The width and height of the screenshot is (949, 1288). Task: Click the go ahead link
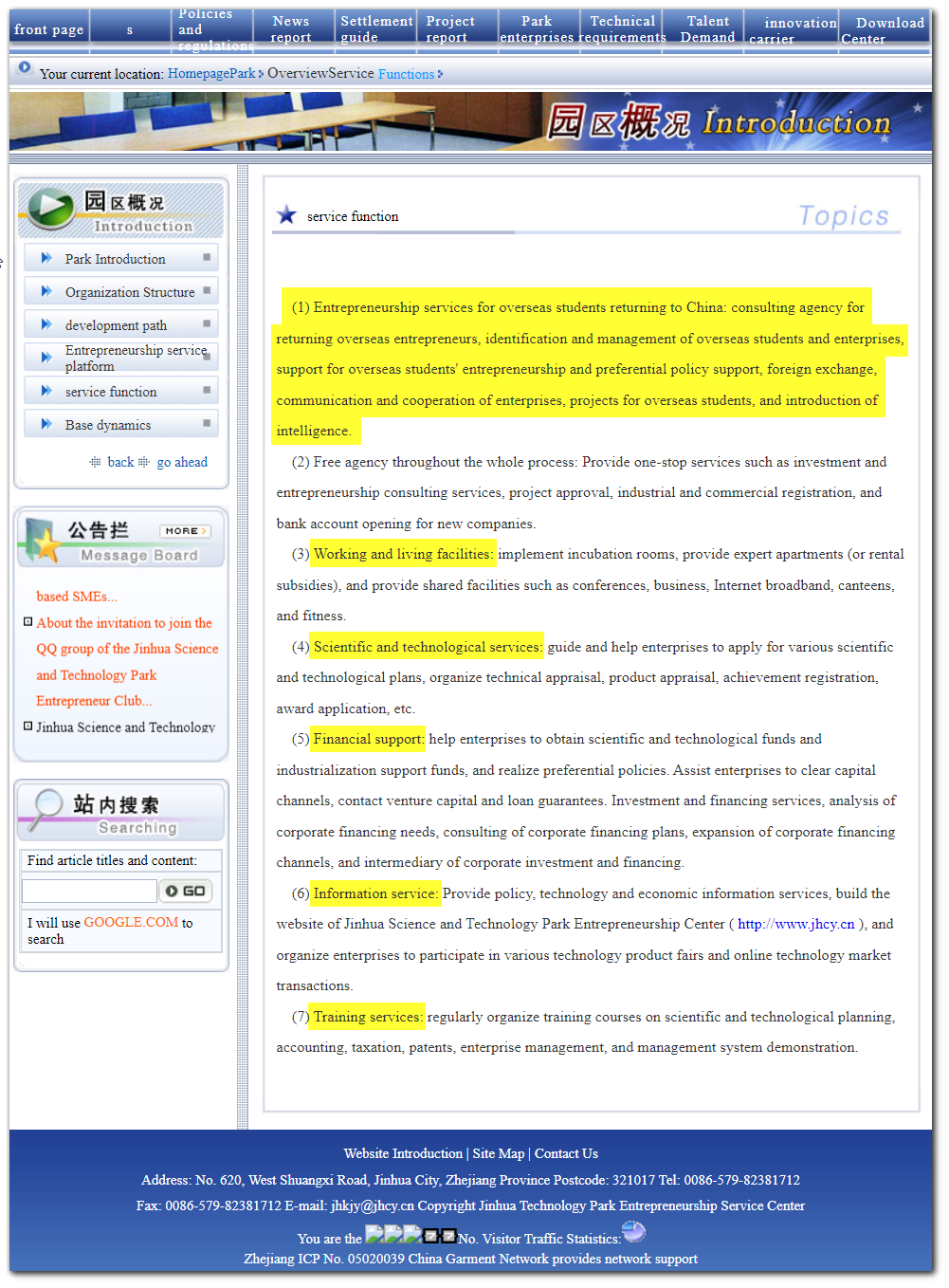(182, 462)
